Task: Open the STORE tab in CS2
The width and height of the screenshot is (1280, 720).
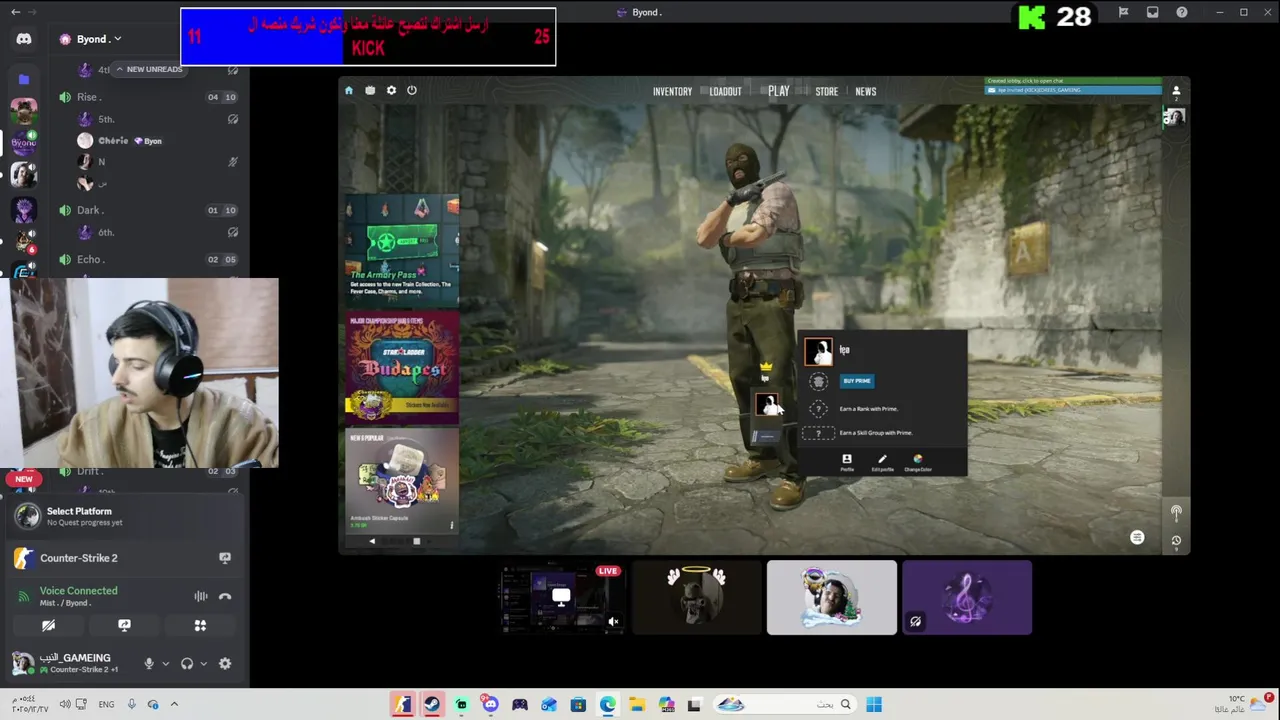Action: [827, 91]
